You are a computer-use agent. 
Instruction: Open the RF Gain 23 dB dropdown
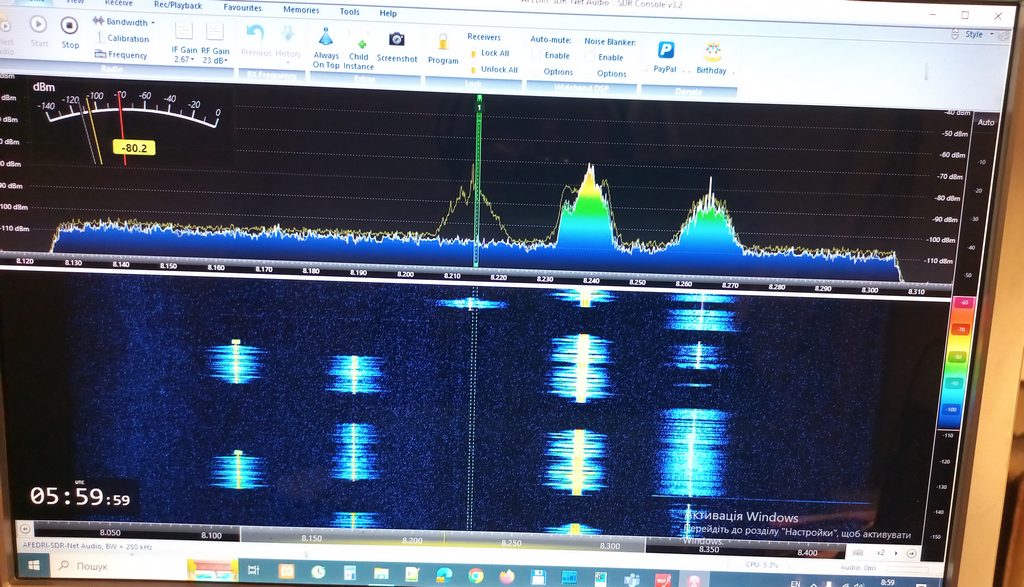pyautogui.click(x=215, y=59)
